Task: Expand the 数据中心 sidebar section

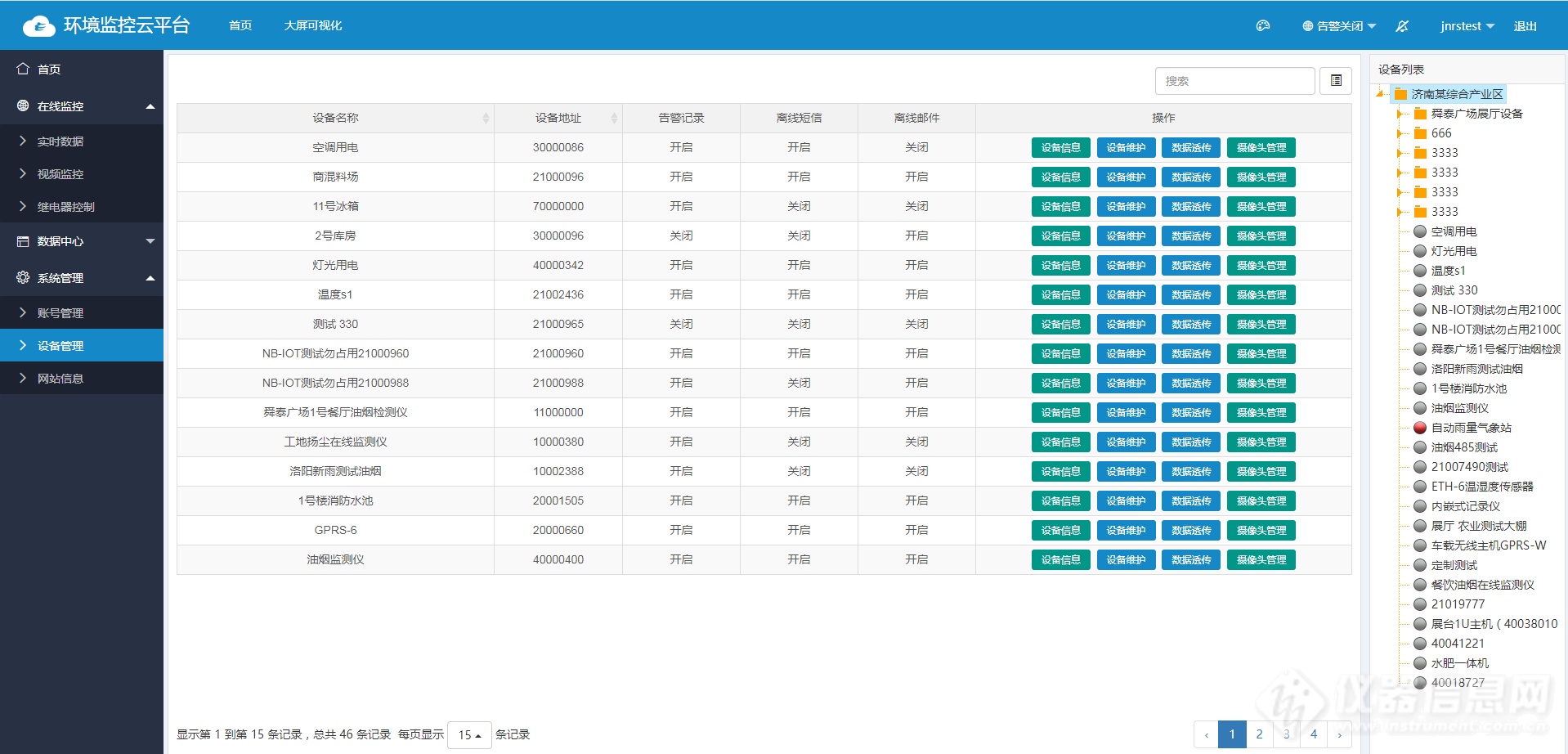Action: coord(150,241)
